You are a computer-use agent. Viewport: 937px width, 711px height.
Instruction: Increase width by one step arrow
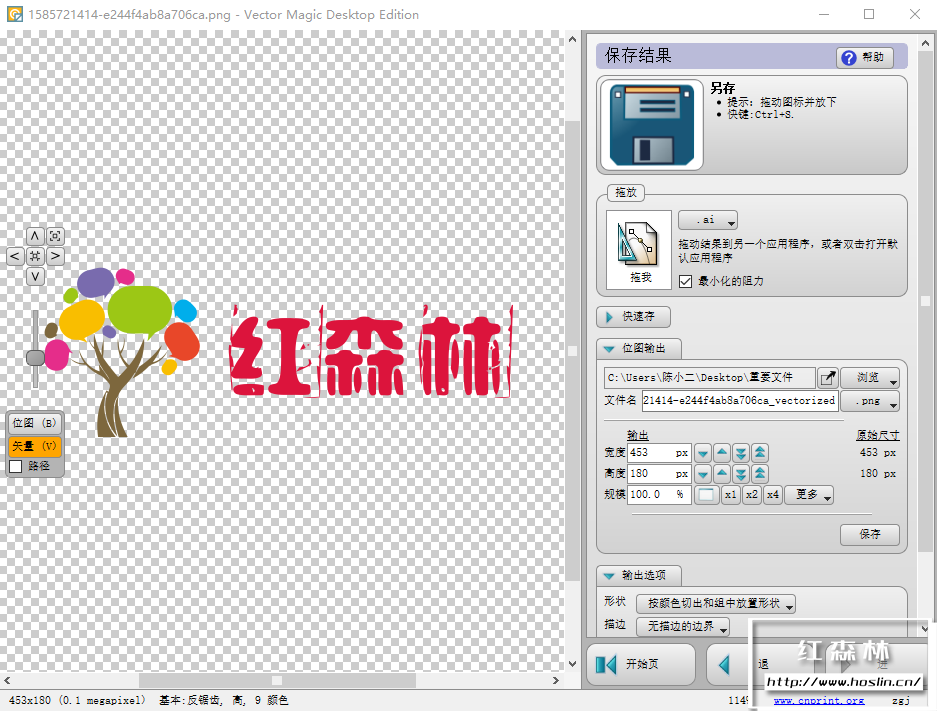pyautogui.click(x=722, y=453)
